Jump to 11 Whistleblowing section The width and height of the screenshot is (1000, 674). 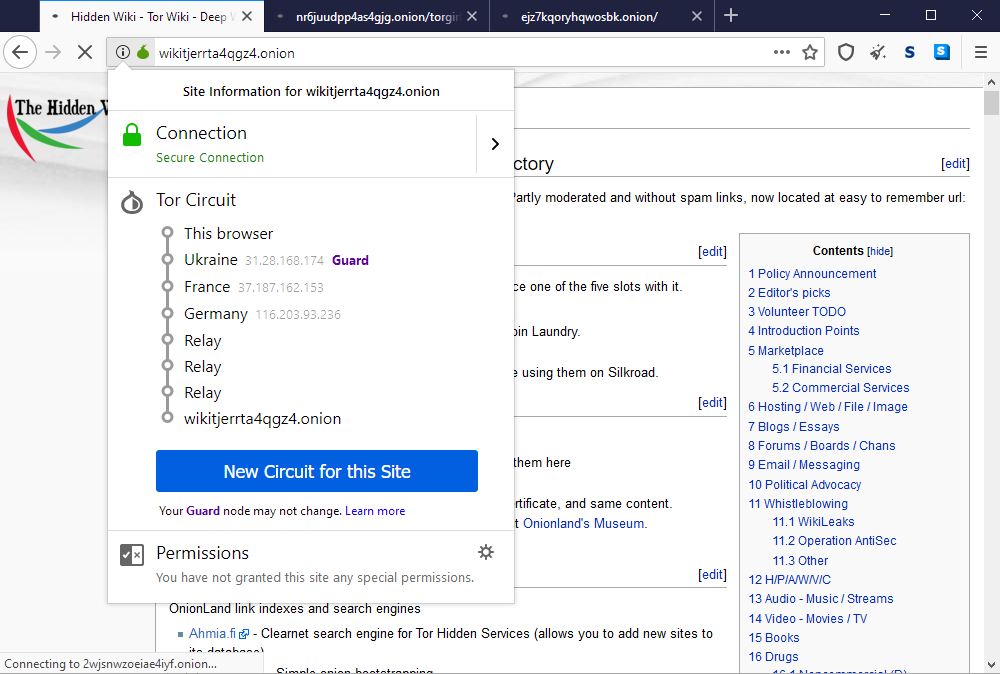coord(798,504)
